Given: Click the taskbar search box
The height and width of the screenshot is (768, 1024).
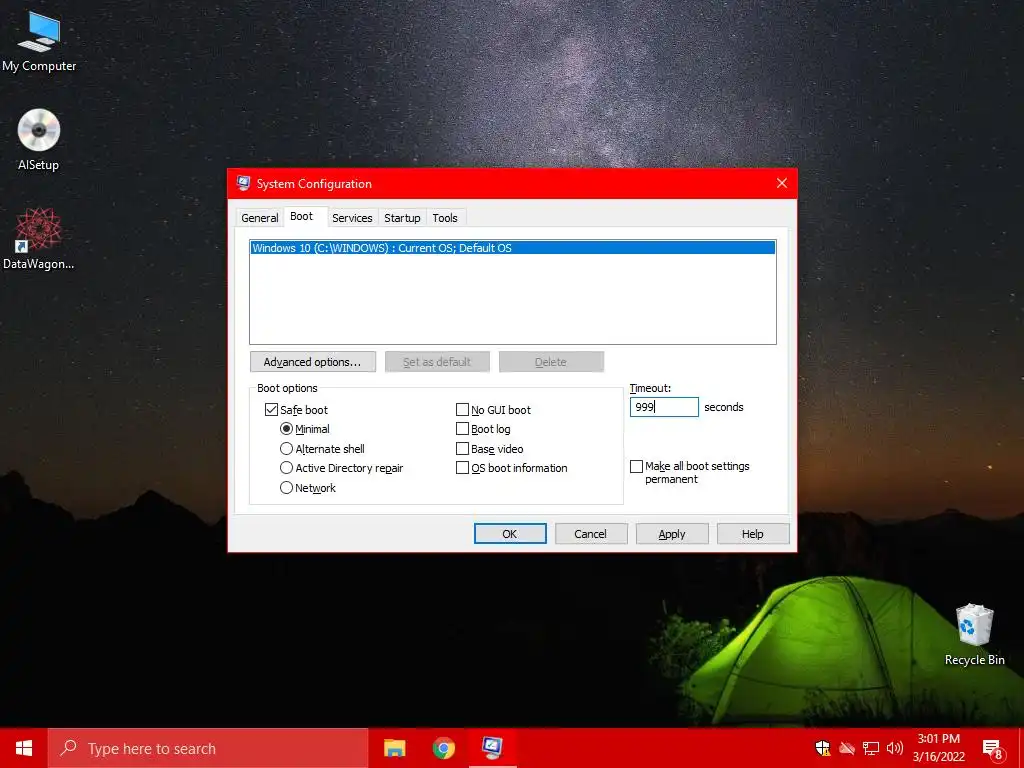Looking at the screenshot, I should [x=208, y=748].
